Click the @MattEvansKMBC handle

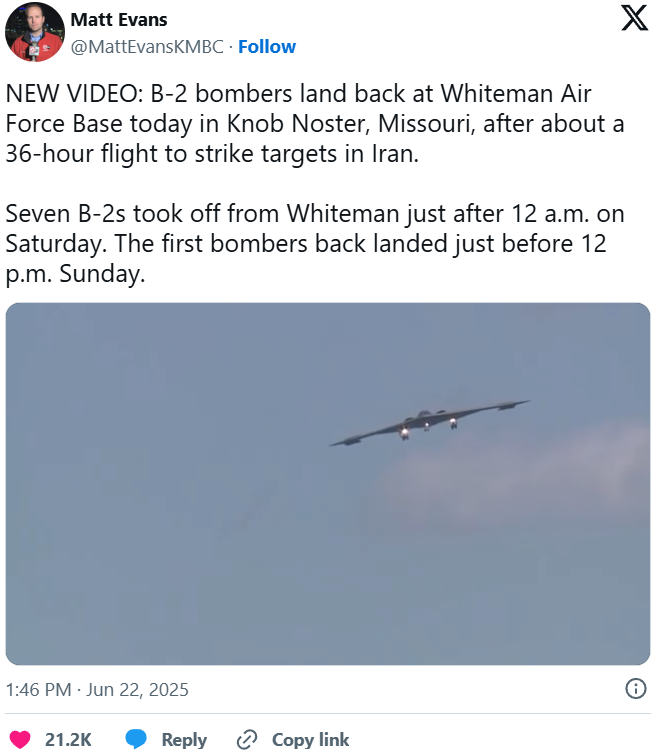[x=147, y=47]
